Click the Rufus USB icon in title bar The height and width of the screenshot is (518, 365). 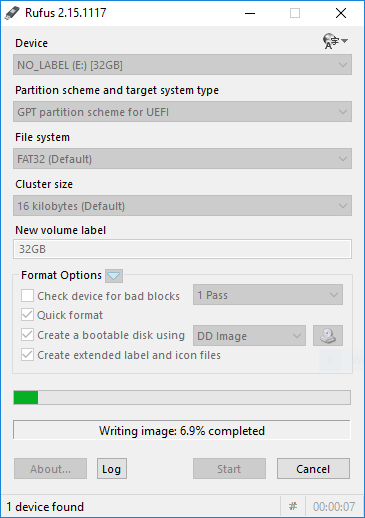[x=12, y=13]
